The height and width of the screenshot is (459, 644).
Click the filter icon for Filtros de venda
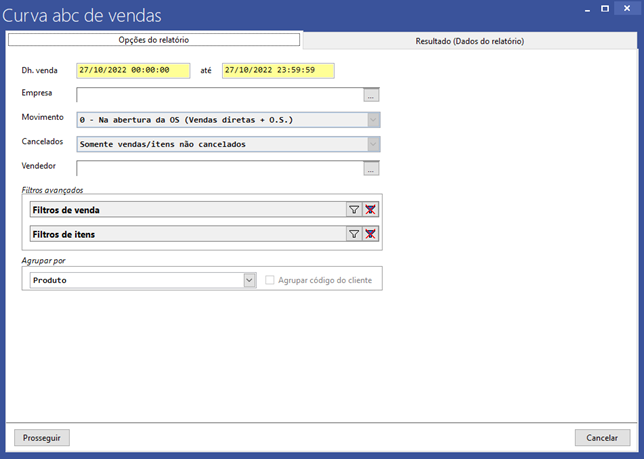coord(354,210)
